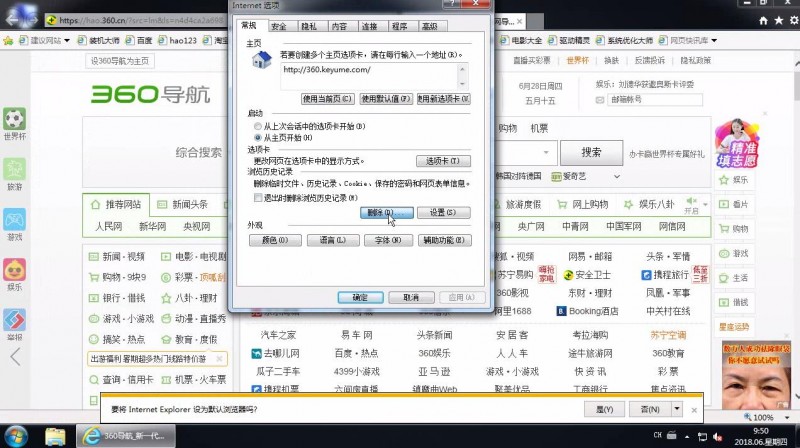The height and width of the screenshot is (448, 800).
Task: Select the 连接 tab
Action: click(369, 27)
